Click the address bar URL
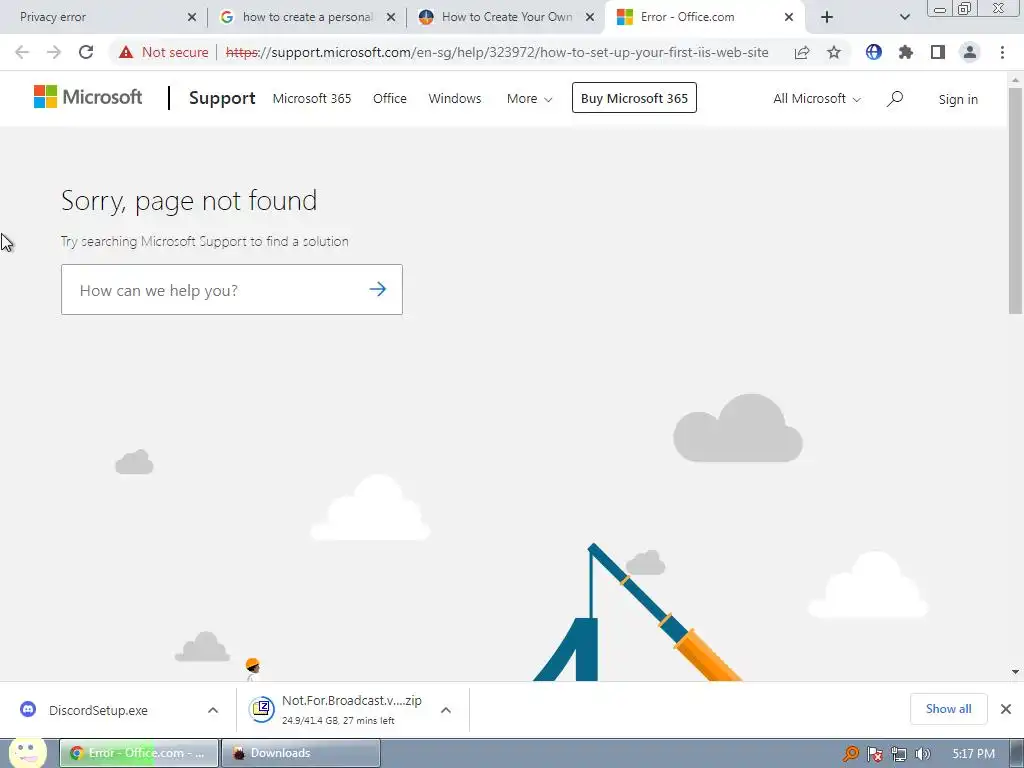Image resolution: width=1024 pixels, height=768 pixels. [497, 52]
